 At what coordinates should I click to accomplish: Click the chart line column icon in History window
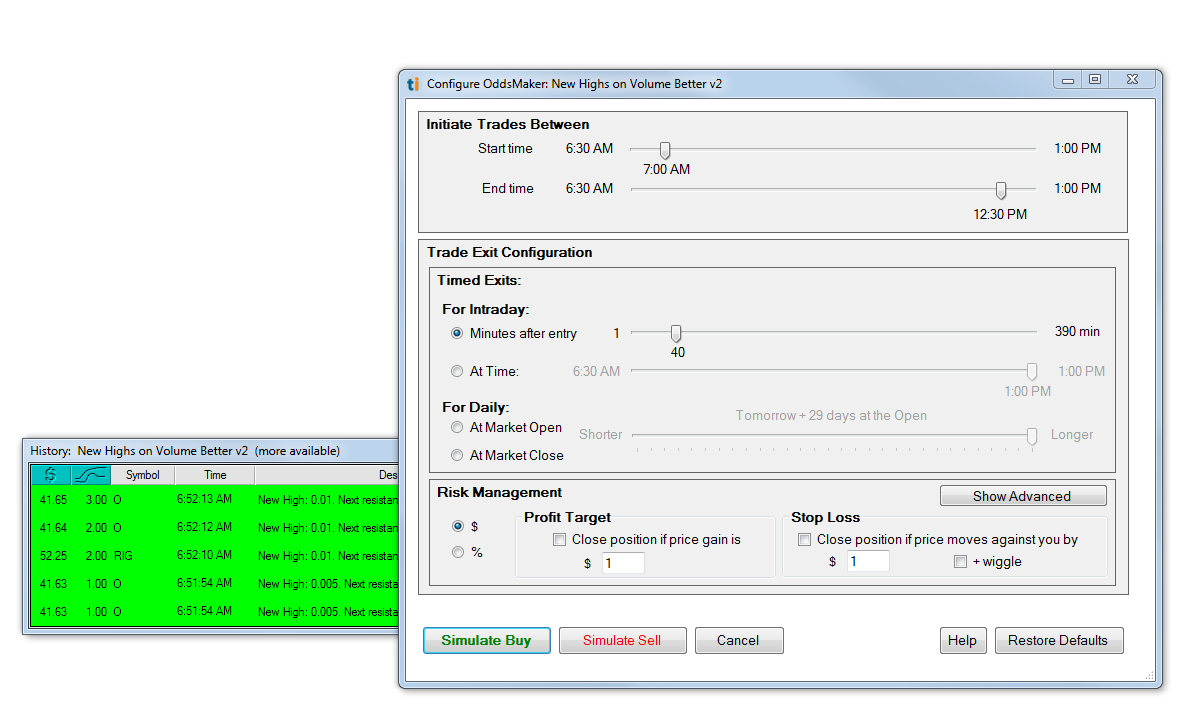(x=91, y=475)
